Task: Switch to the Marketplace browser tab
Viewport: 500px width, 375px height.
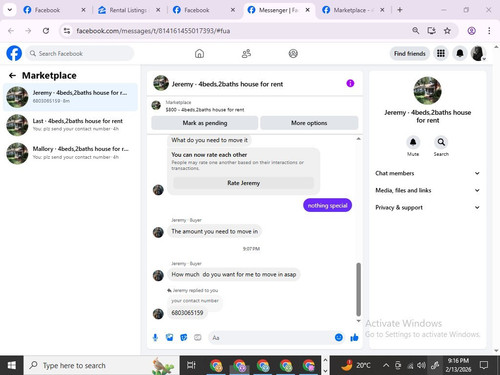Action: pyautogui.click(x=353, y=10)
